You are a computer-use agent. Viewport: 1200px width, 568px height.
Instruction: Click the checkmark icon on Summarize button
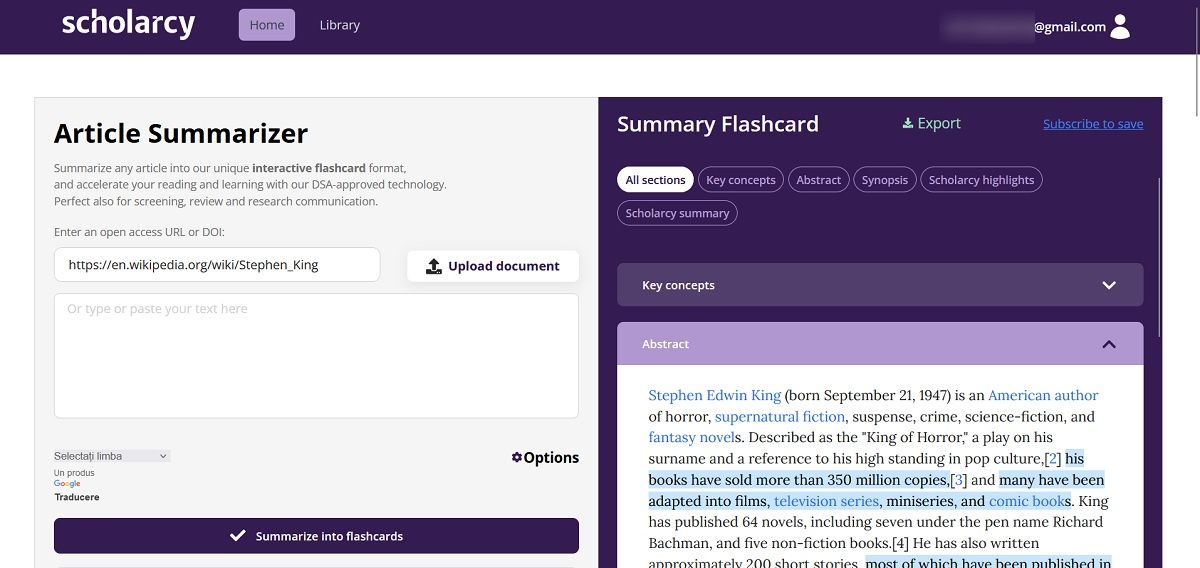click(238, 536)
